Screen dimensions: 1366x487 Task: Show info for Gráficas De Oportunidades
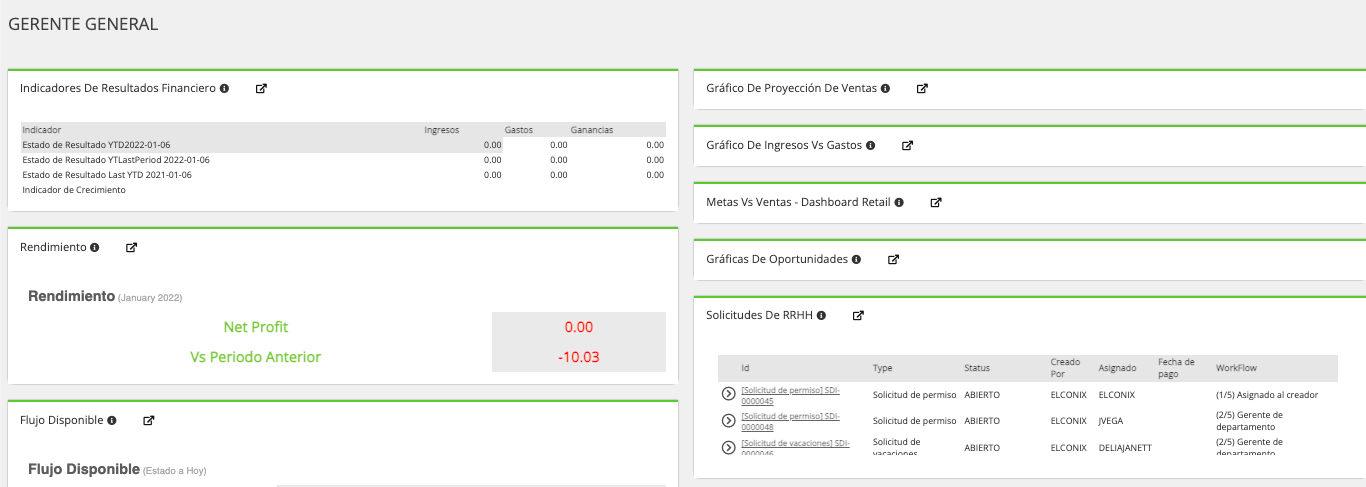(x=856, y=259)
